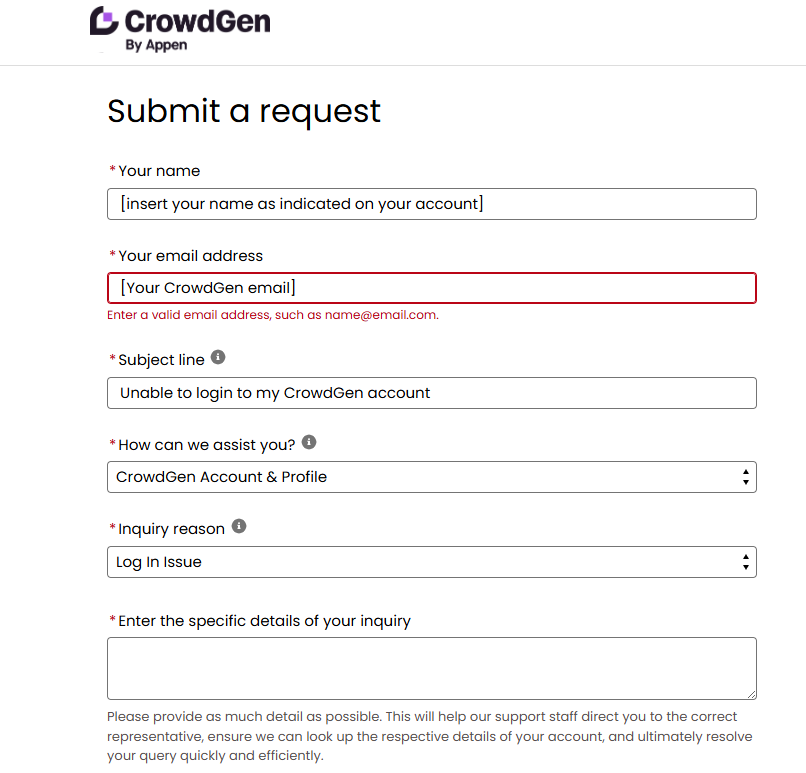Focus the Subject line text box
Image resolution: width=806 pixels, height=773 pixels.
(x=431, y=393)
